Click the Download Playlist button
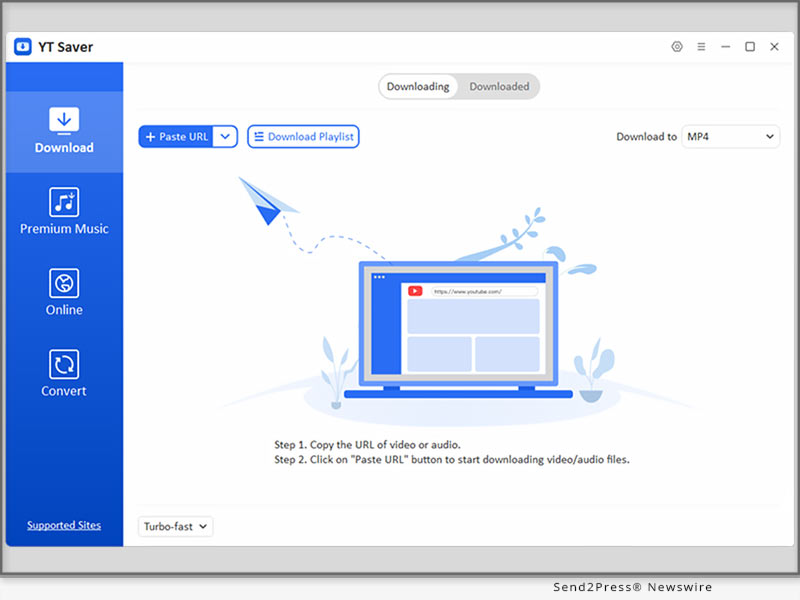800x600 pixels. (x=303, y=137)
